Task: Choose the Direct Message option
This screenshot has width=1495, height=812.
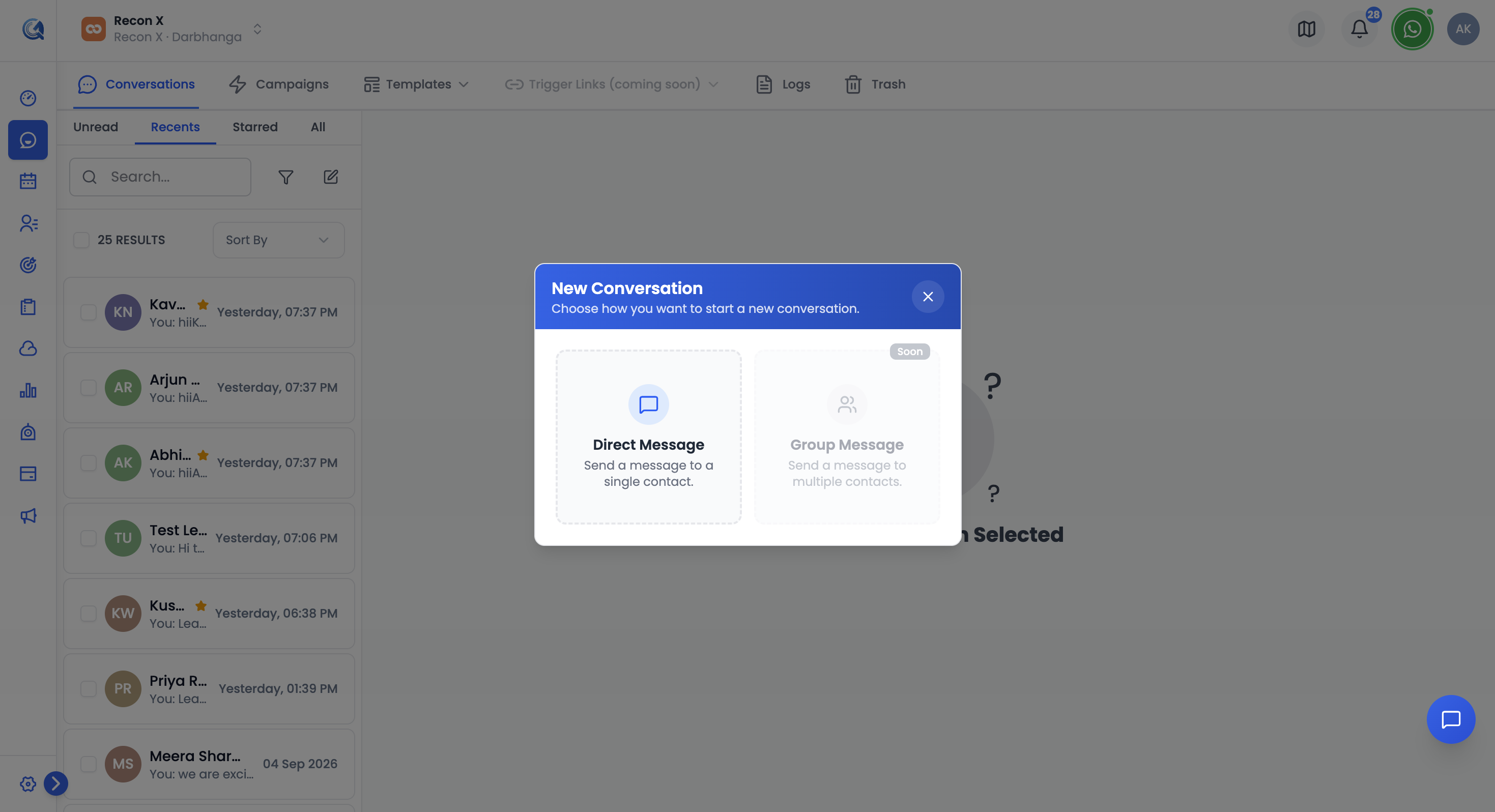Action: coord(648,437)
